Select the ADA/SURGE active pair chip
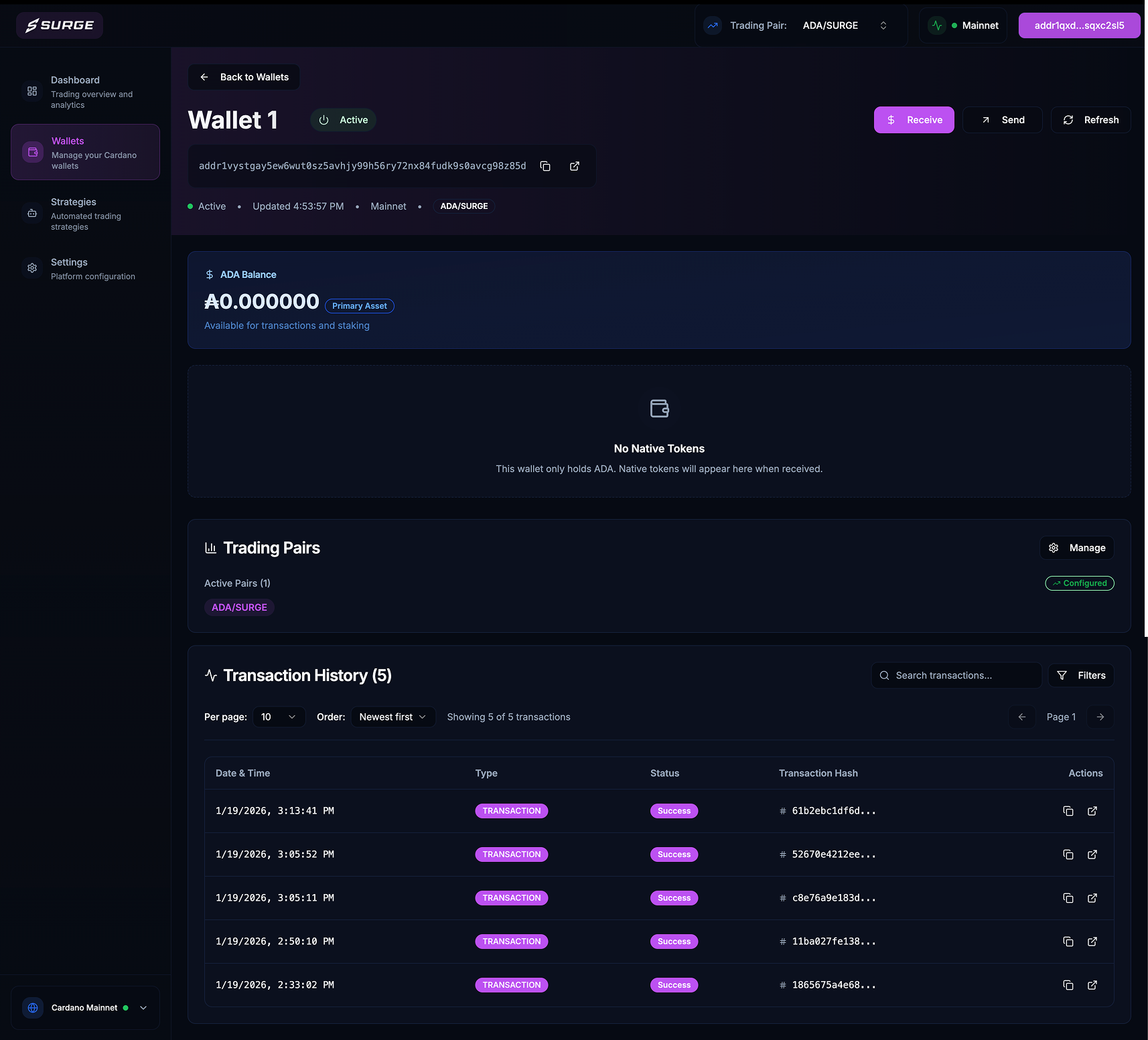This screenshot has width=1148, height=1040. tap(239, 607)
